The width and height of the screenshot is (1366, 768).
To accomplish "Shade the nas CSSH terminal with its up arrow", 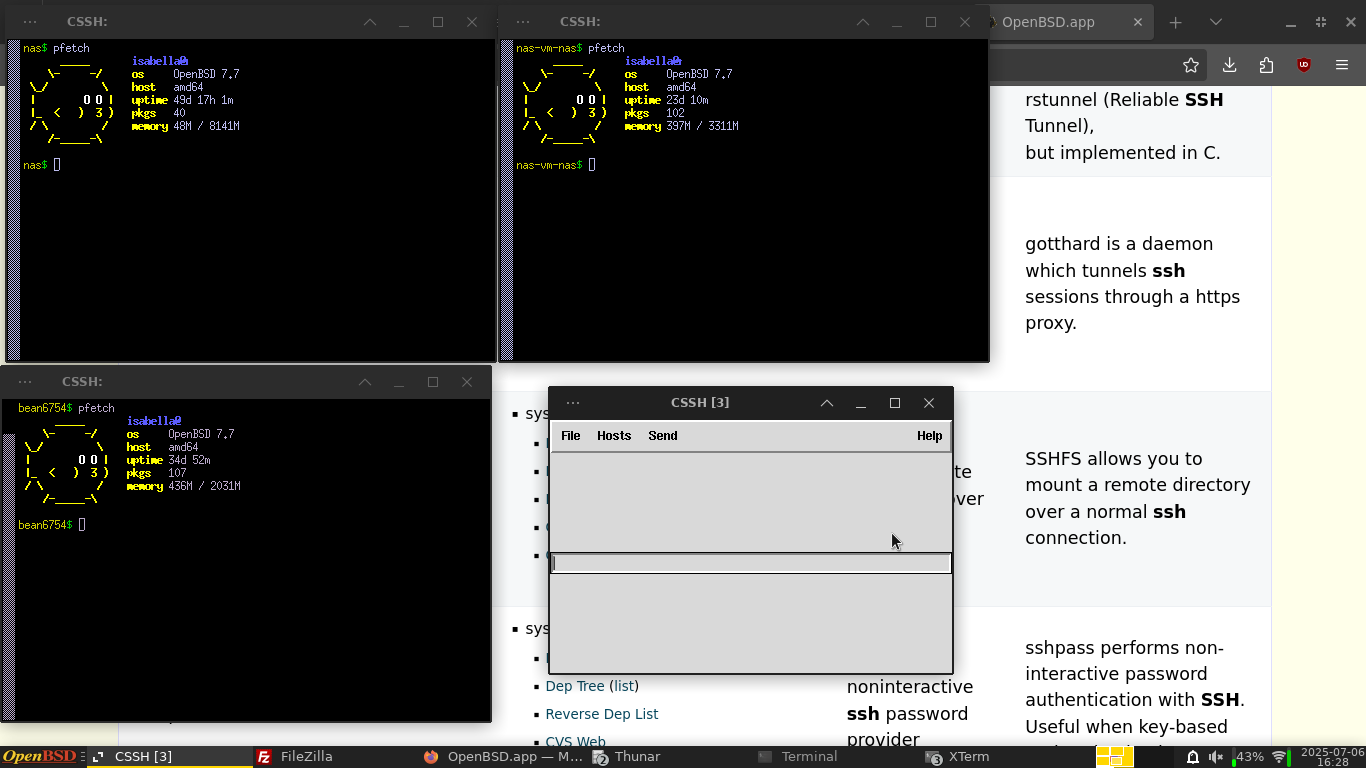I will click(x=370, y=22).
